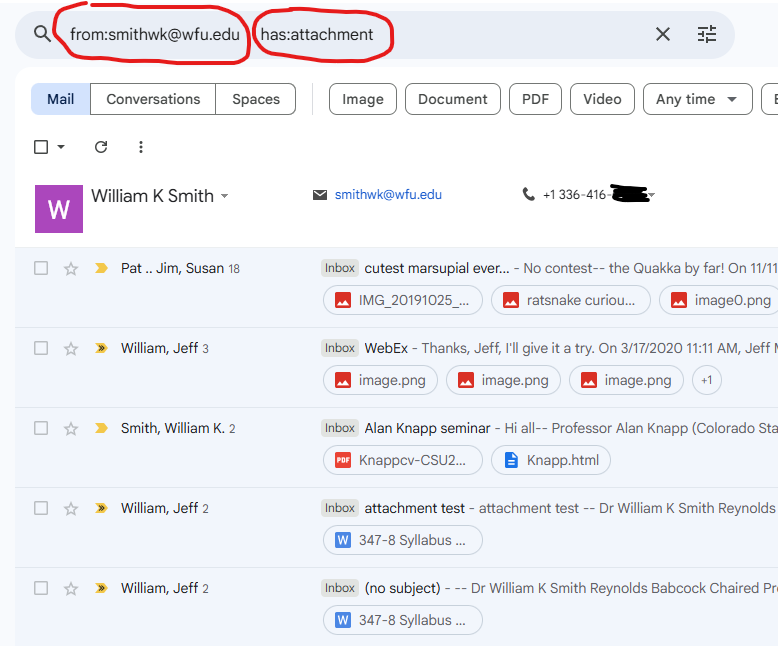Expand the Any time dropdown

(x=697, y=99)
